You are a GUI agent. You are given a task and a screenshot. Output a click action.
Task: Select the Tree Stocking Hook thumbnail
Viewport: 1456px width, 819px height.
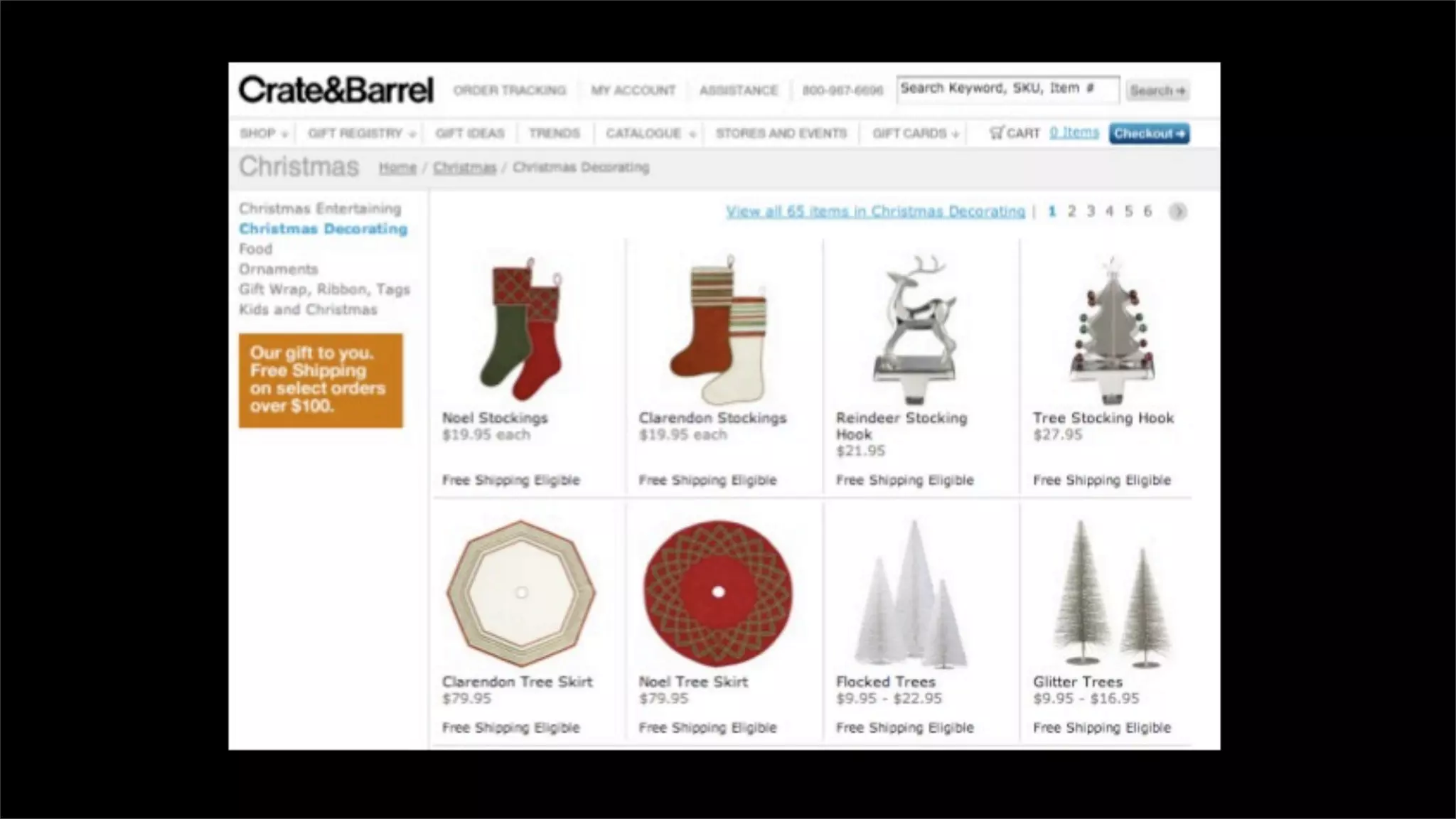1112,328
